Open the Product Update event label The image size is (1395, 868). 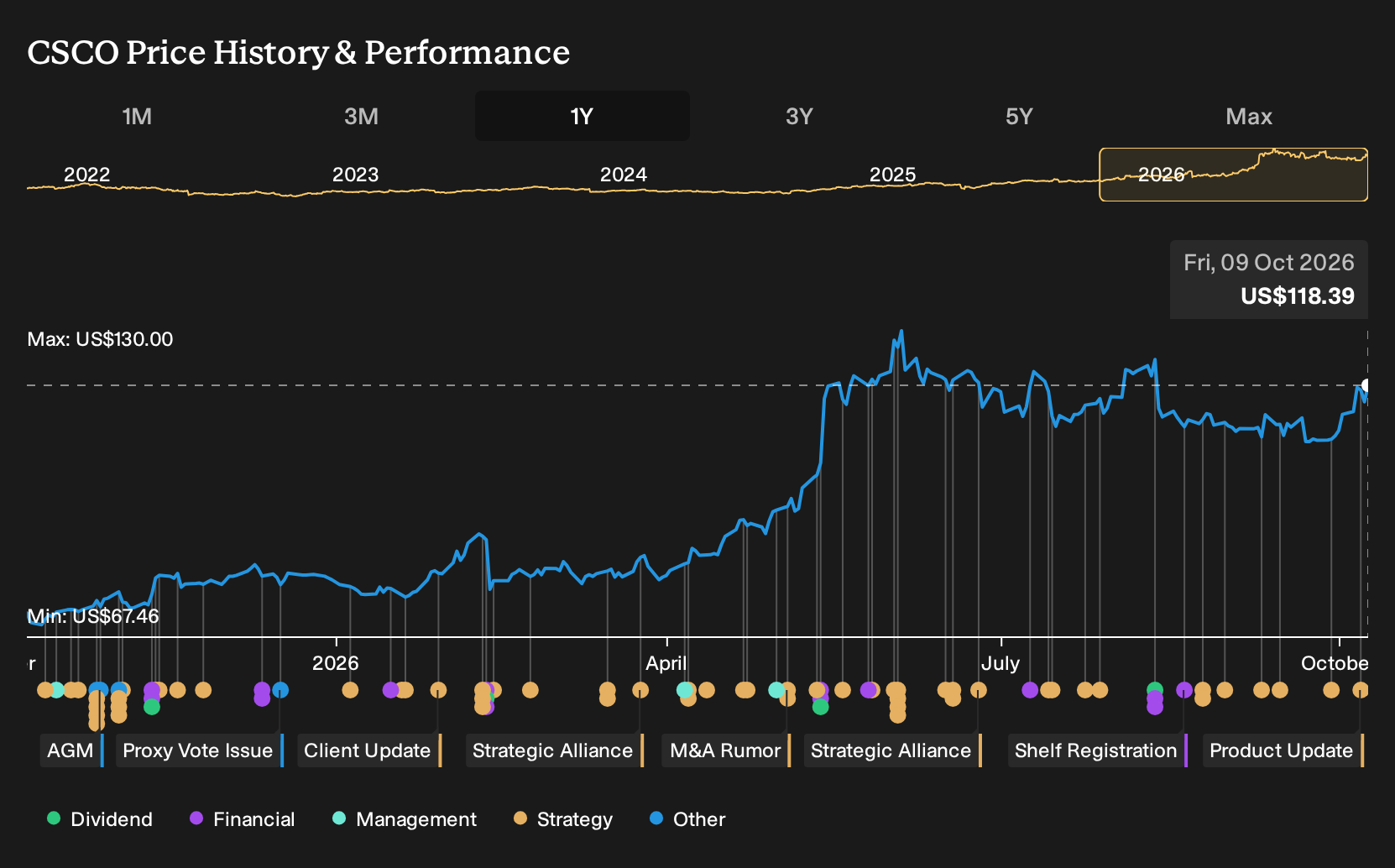[x=1283, y=750]
